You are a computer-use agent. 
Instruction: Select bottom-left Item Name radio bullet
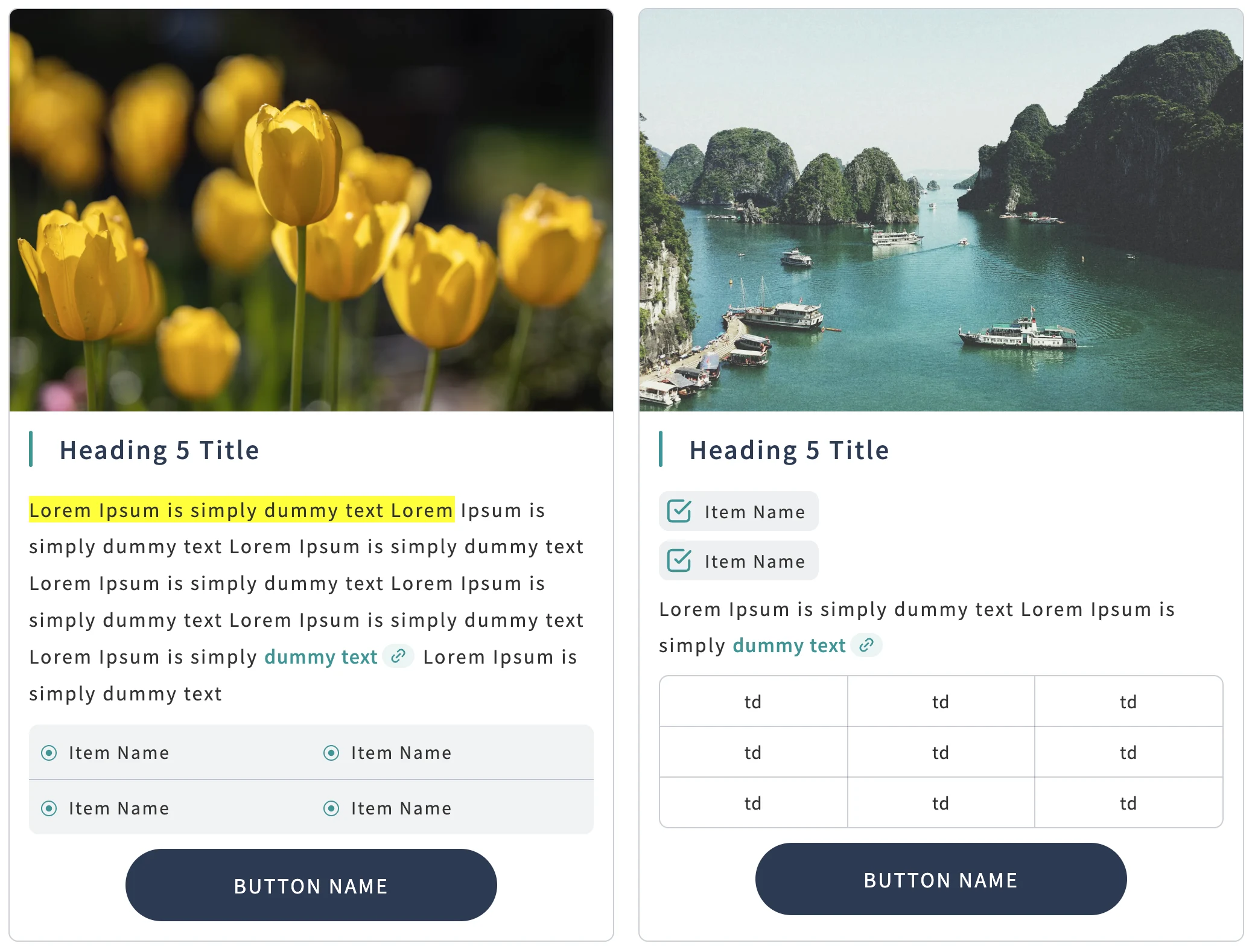coord(49,808)
